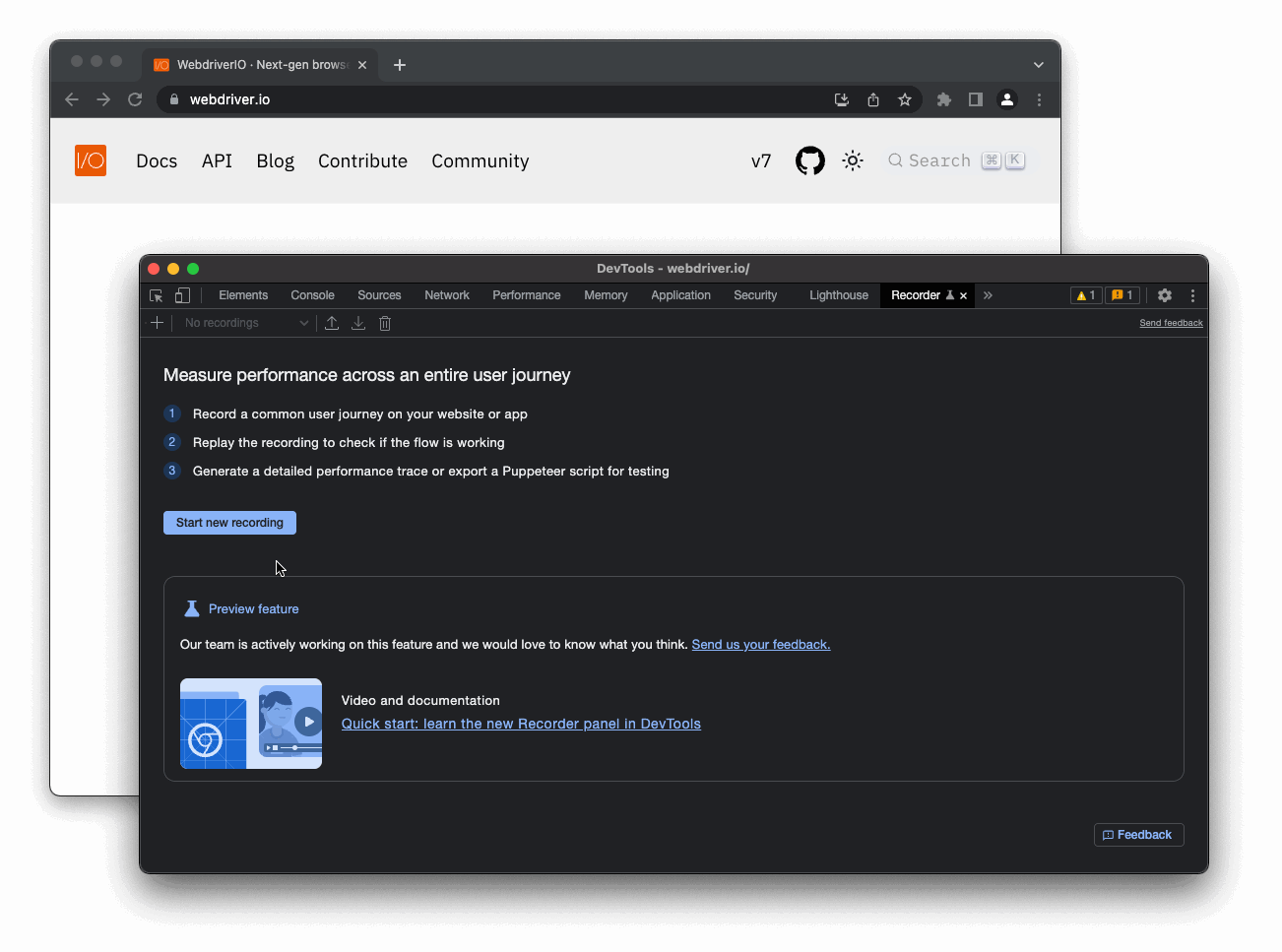Switch to the Performance tab
The height and width of the screenshot is (952, 1282).
(x=527, y=295)
